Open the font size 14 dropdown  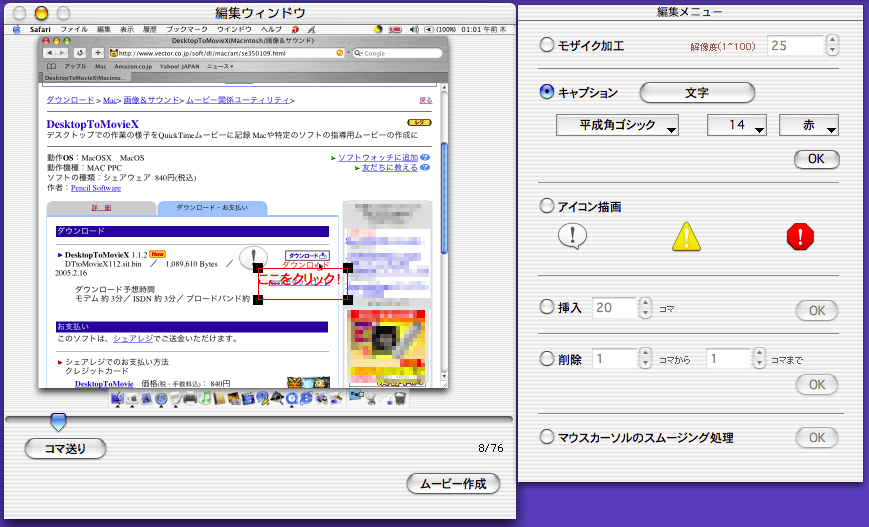(737, 125)
